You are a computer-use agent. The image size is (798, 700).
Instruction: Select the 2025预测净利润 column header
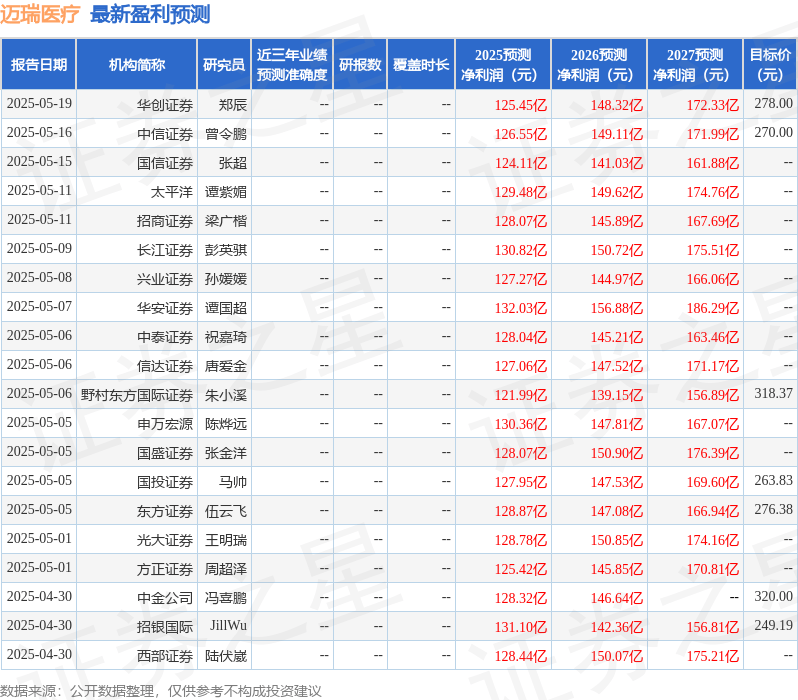coord(503,65)
